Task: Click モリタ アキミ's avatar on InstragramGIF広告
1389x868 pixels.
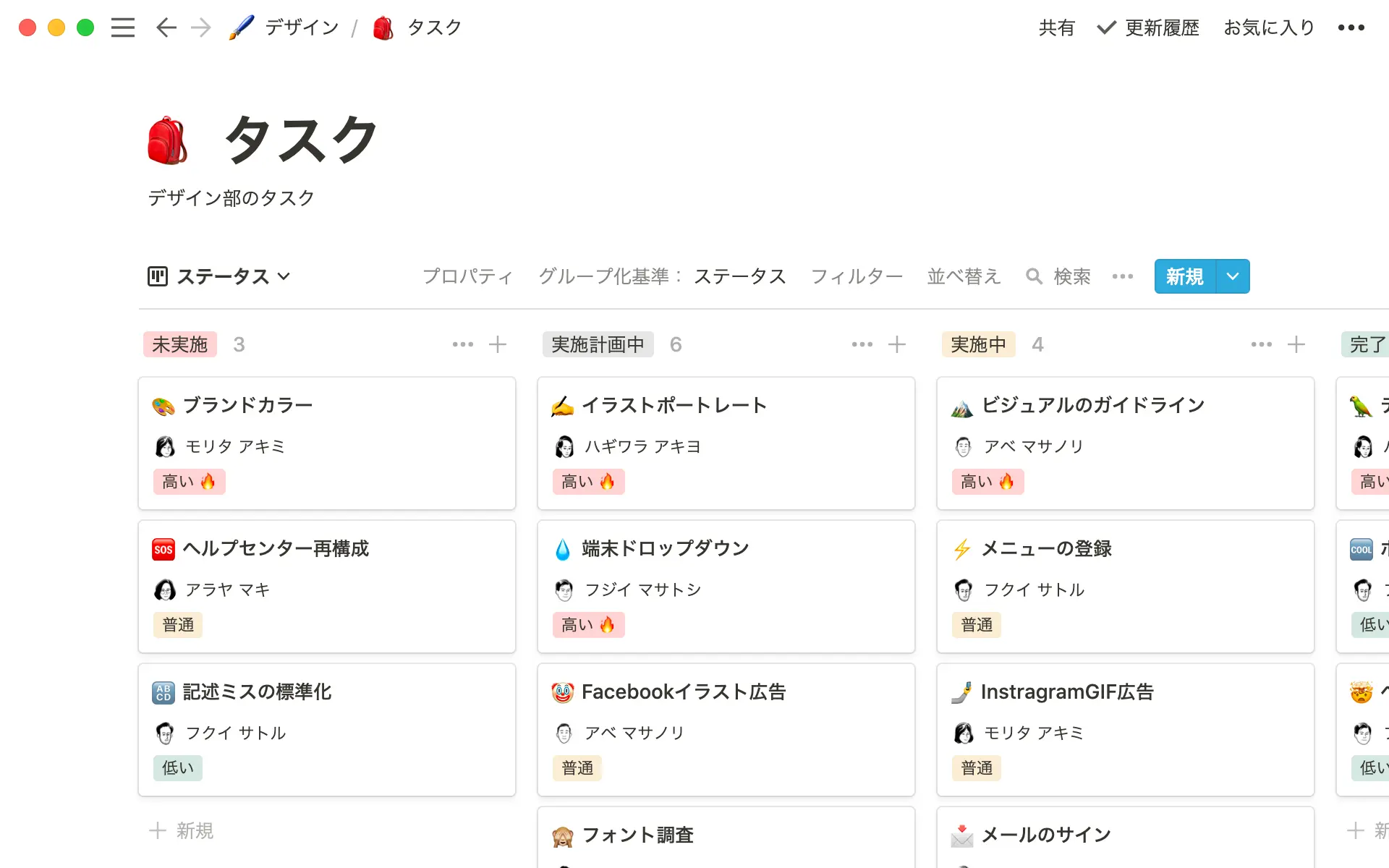Action: click(x=962, y=732)
